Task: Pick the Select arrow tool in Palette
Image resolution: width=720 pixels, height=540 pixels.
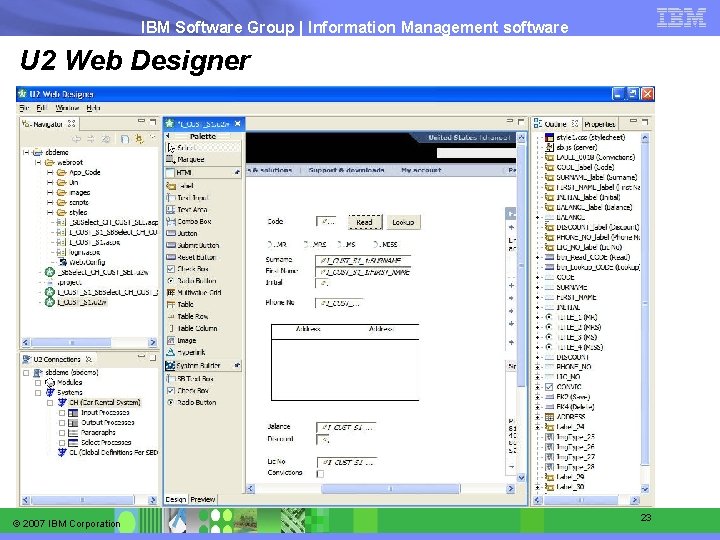Action: coord(170,148)
